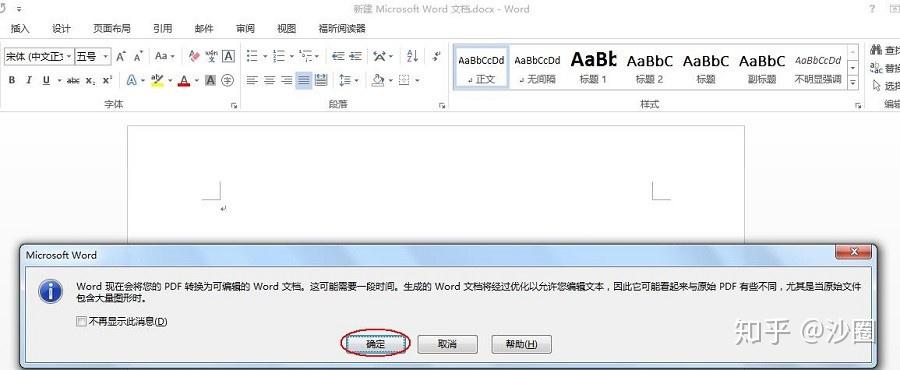Apply character shading icon
This screenshot has height=370, width=900.
[x=211, y=81]
